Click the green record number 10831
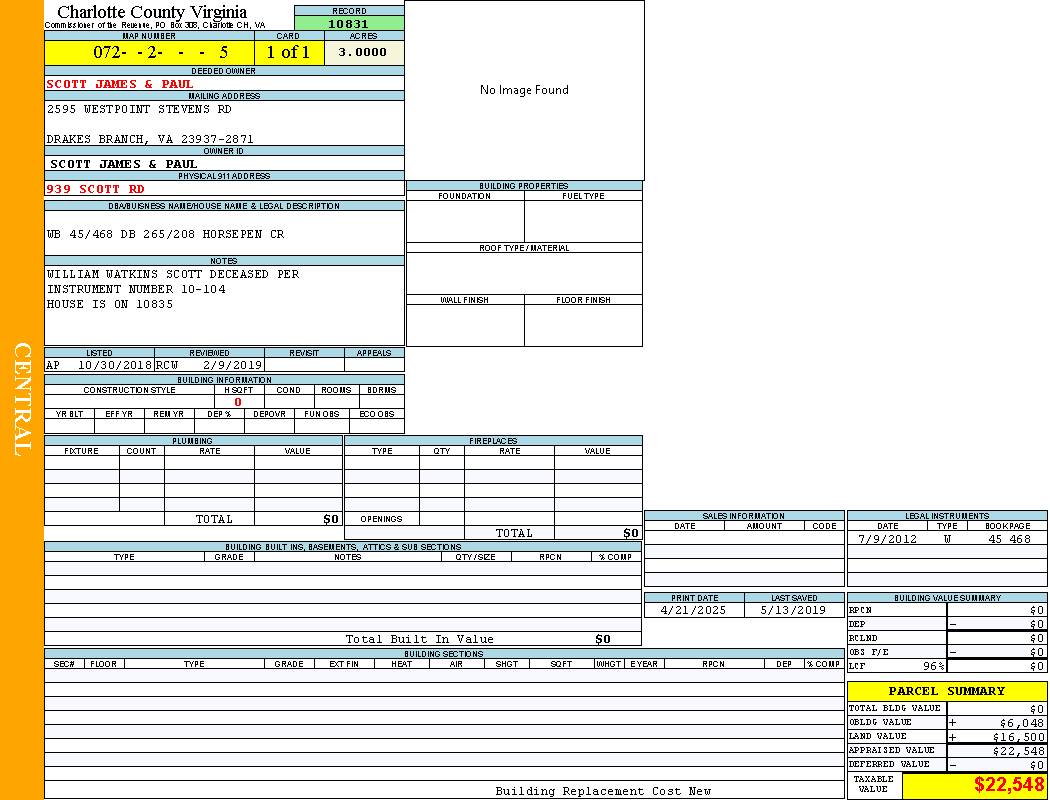This screenshot has width=1050, height=800. click(349, 24)
